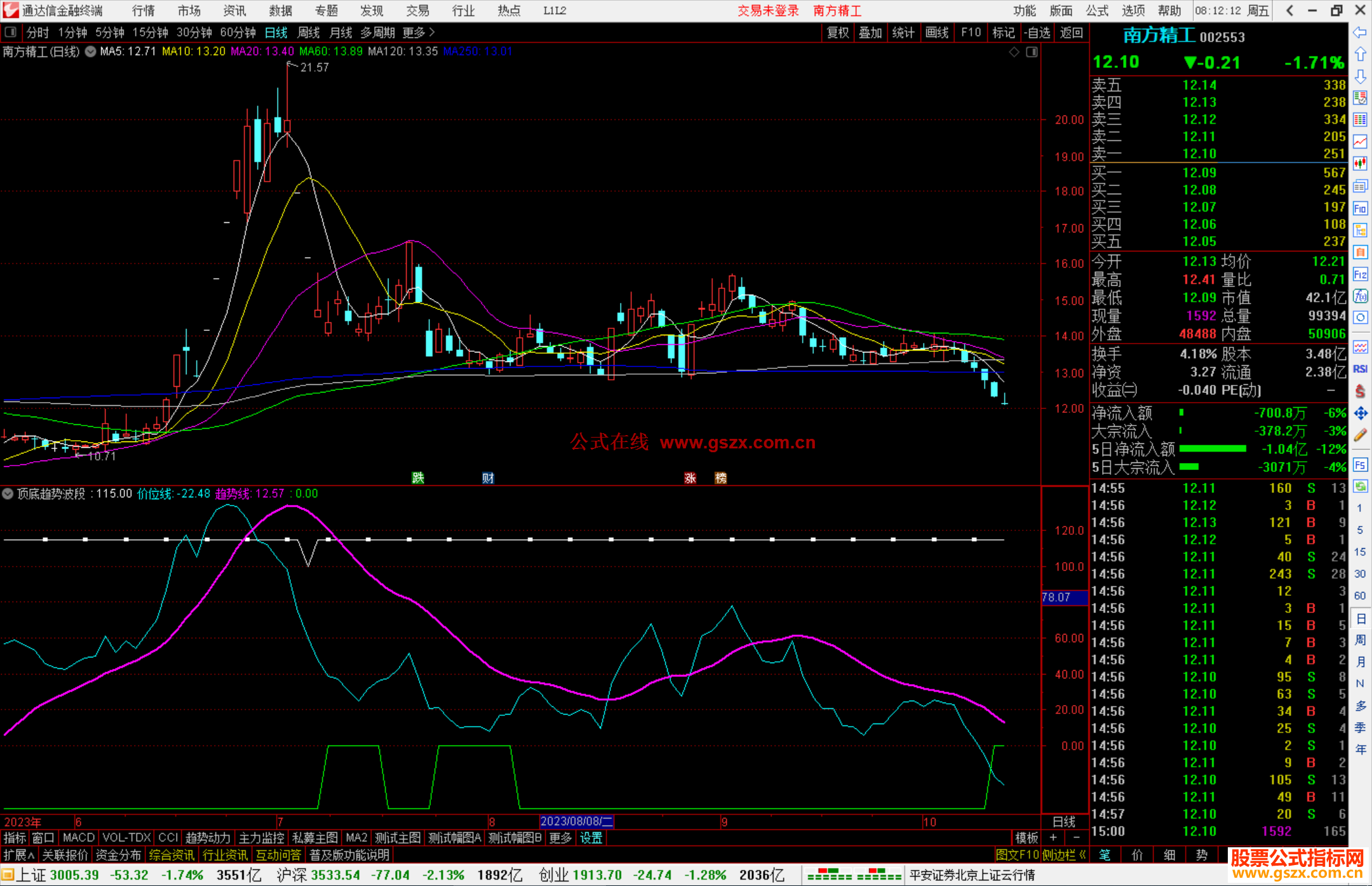Screen dimensions: 1372x886
Task: Toggle the round button beside 顶底趋势波段 label
Action: pyautogui.click(x=8, y=493)
